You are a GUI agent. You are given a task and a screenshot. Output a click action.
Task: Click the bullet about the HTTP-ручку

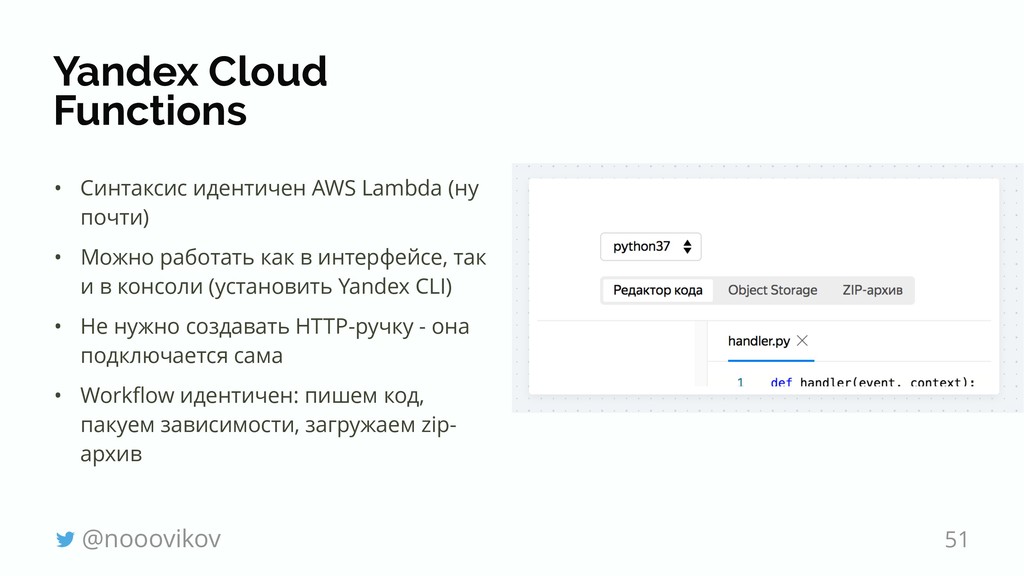point(274,341)
